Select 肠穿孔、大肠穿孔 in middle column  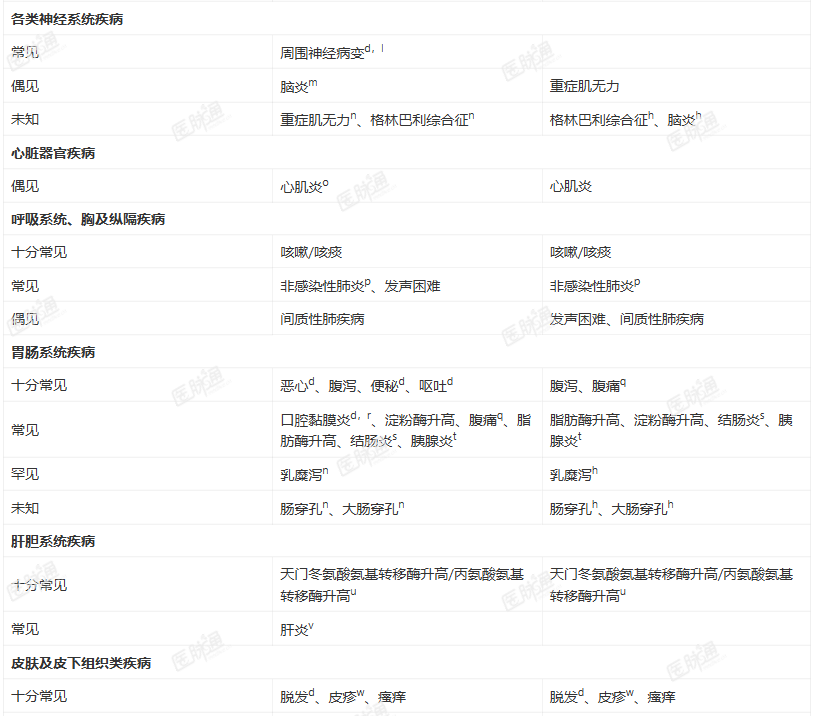pyautogui.click(x=342, y=508)
